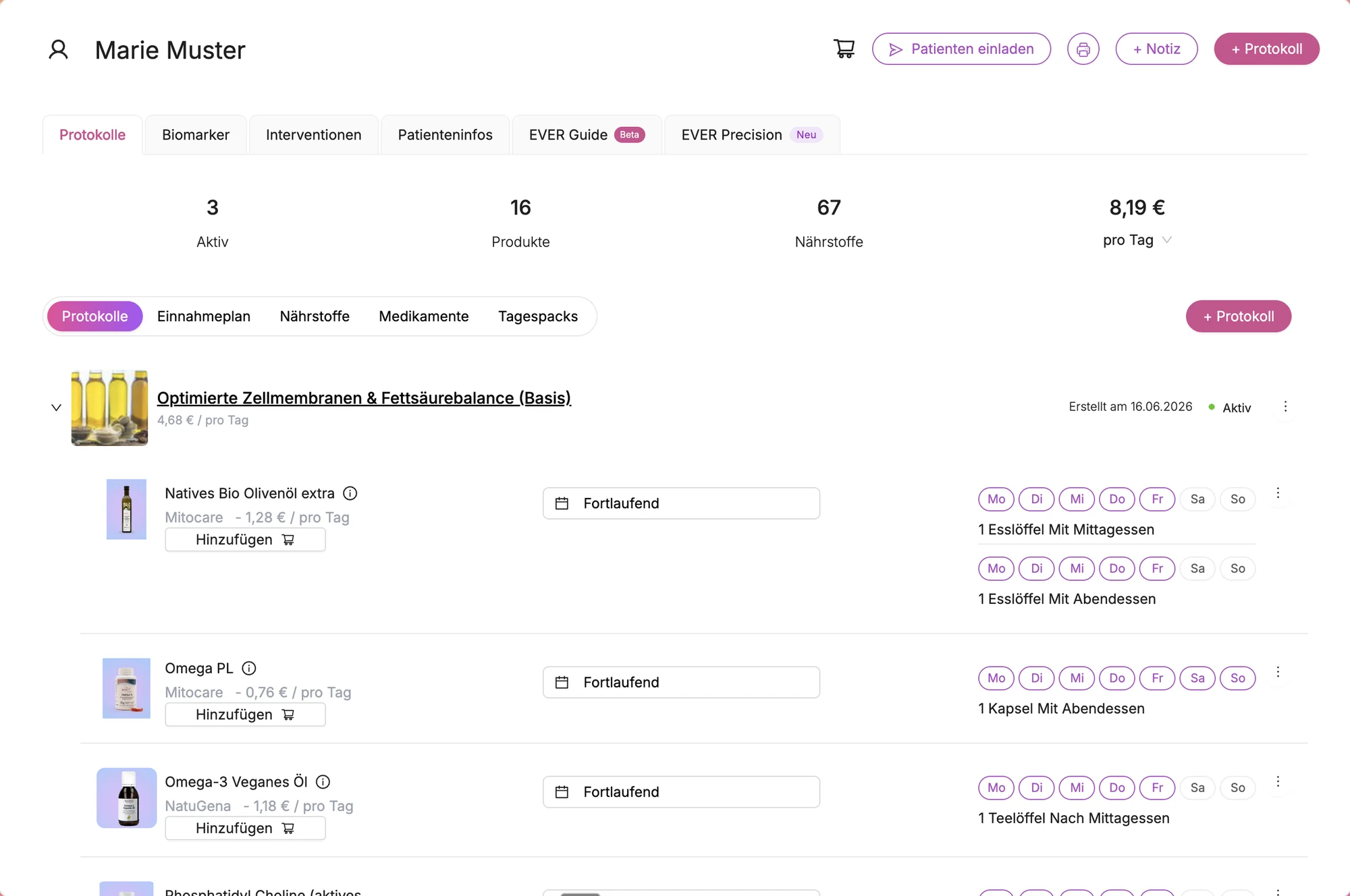This screenshot has width=1350, height=896.
Task: Open three-dot menu for Omega-3 Veganes Öl row
Action: 1278,781
